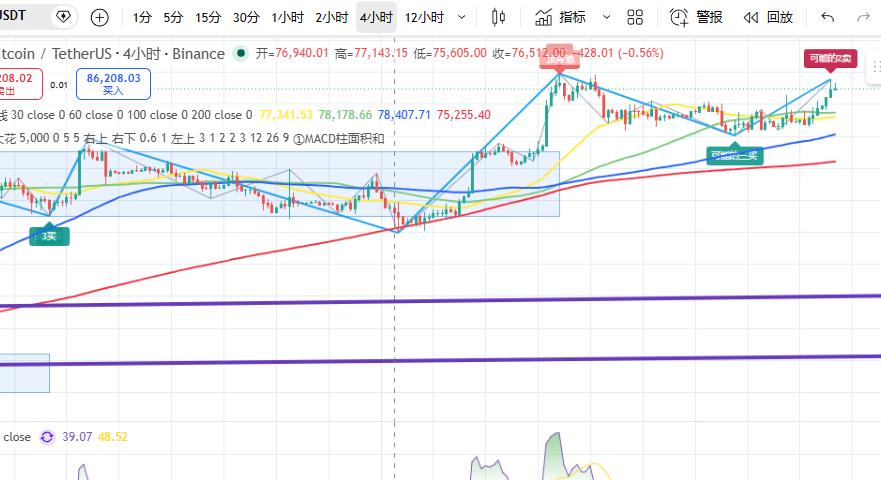Select the upper purple horizontal line
881x480 pixels.
(x=440, y=301)
